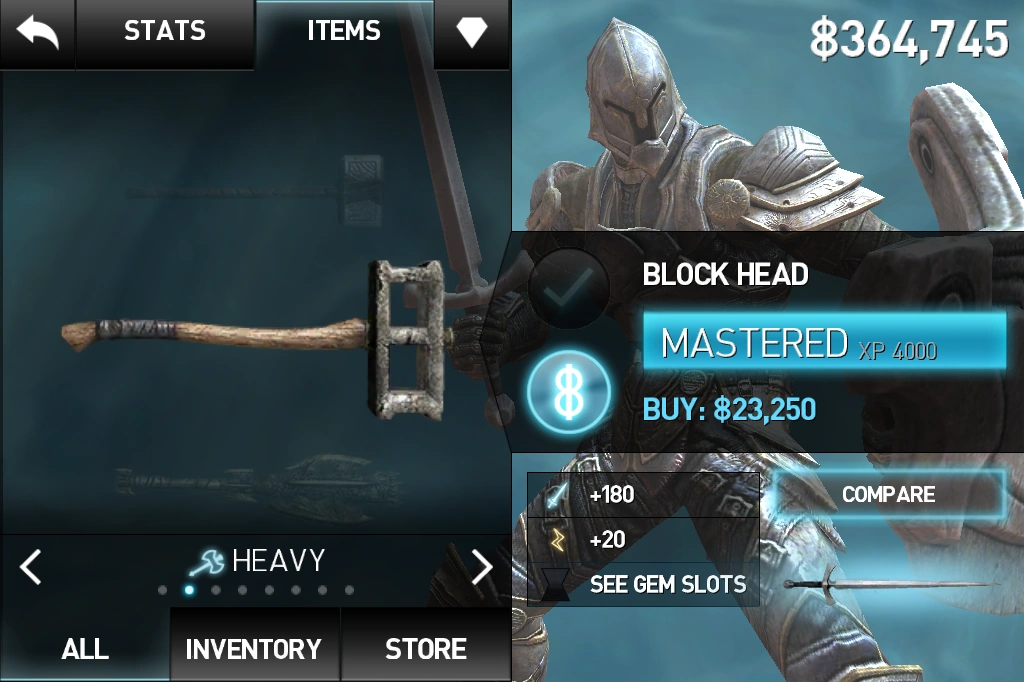Select the lightning bolt stat icon

pos(557,540)
